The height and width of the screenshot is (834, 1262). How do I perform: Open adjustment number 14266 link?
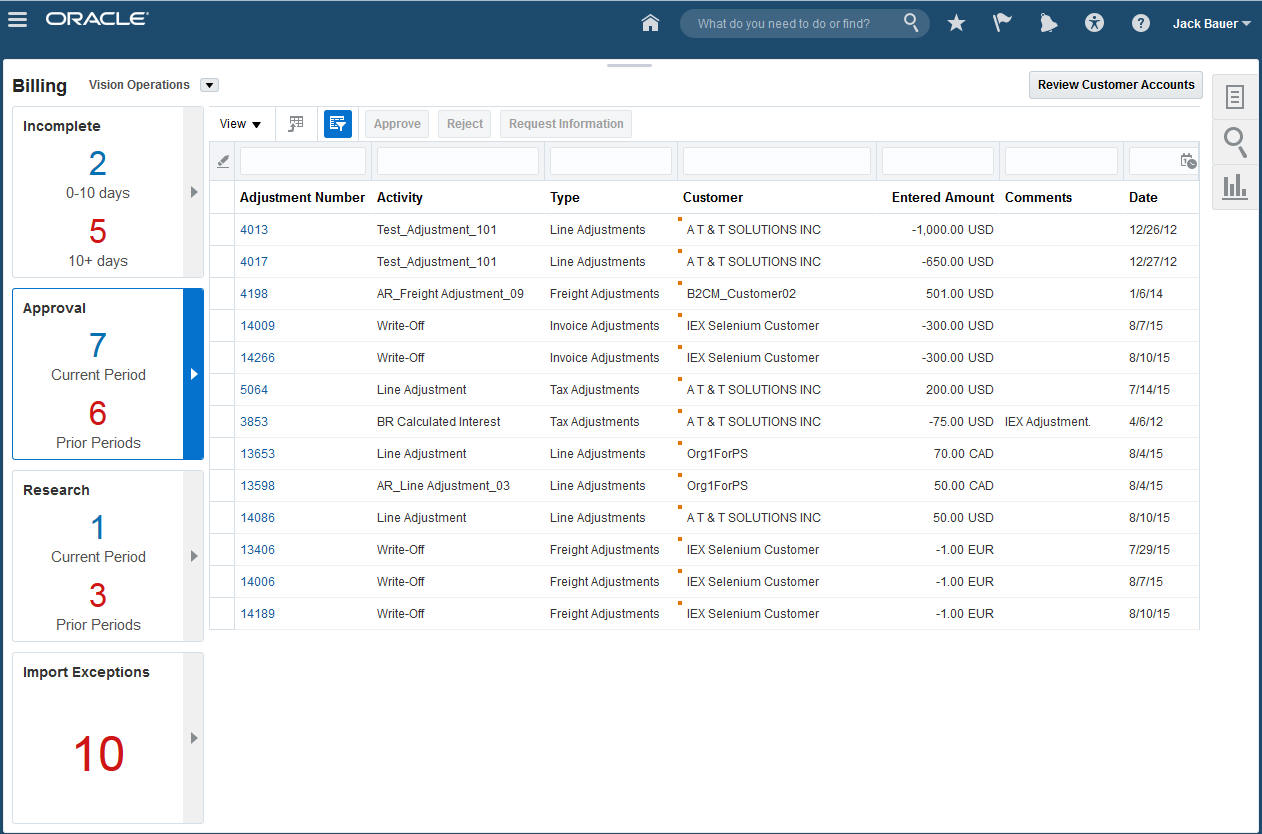pyautogui.click(x=257, y=358)
